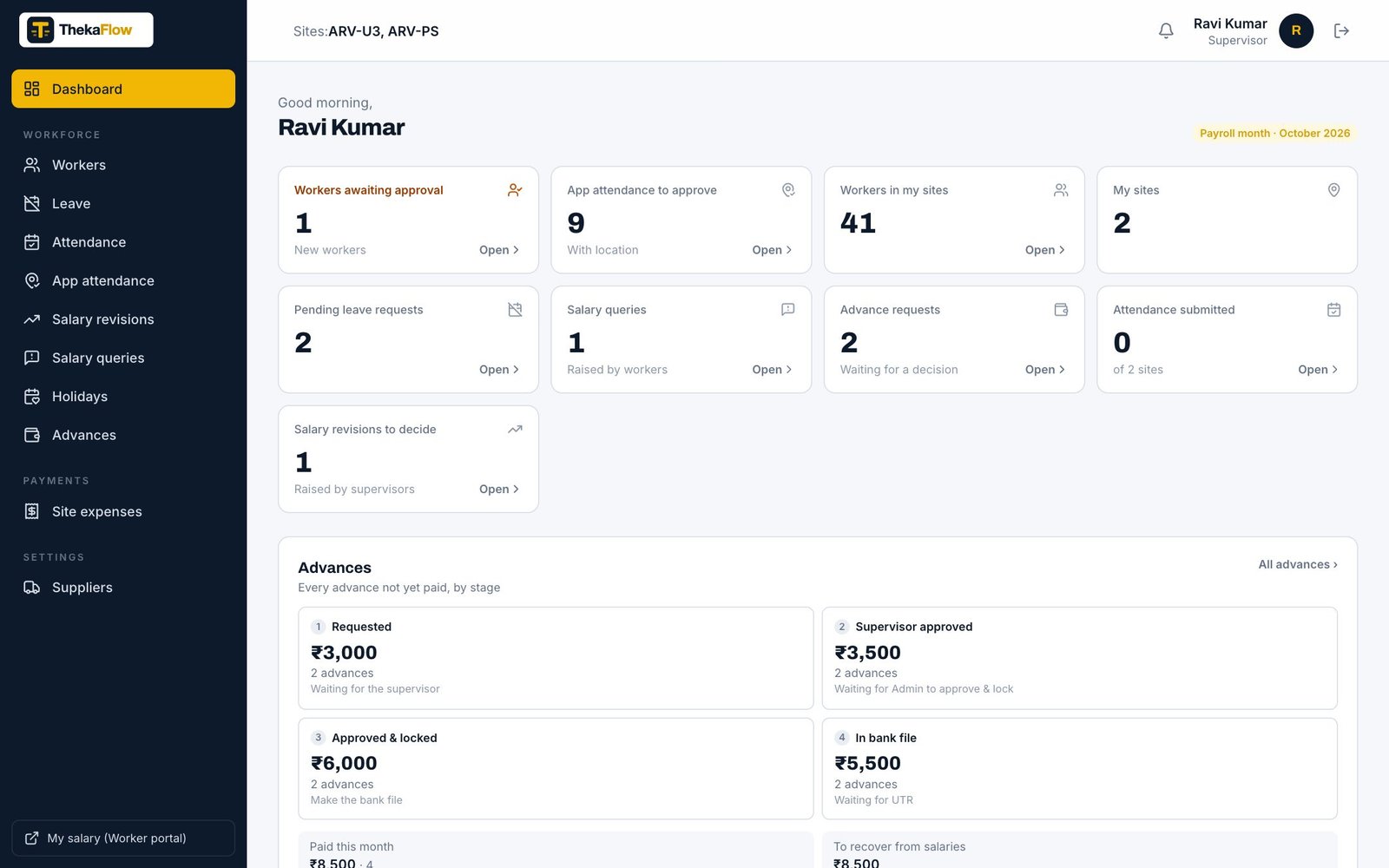Click the Leave calendar icon
The image size is (1389, 868).
32,203
